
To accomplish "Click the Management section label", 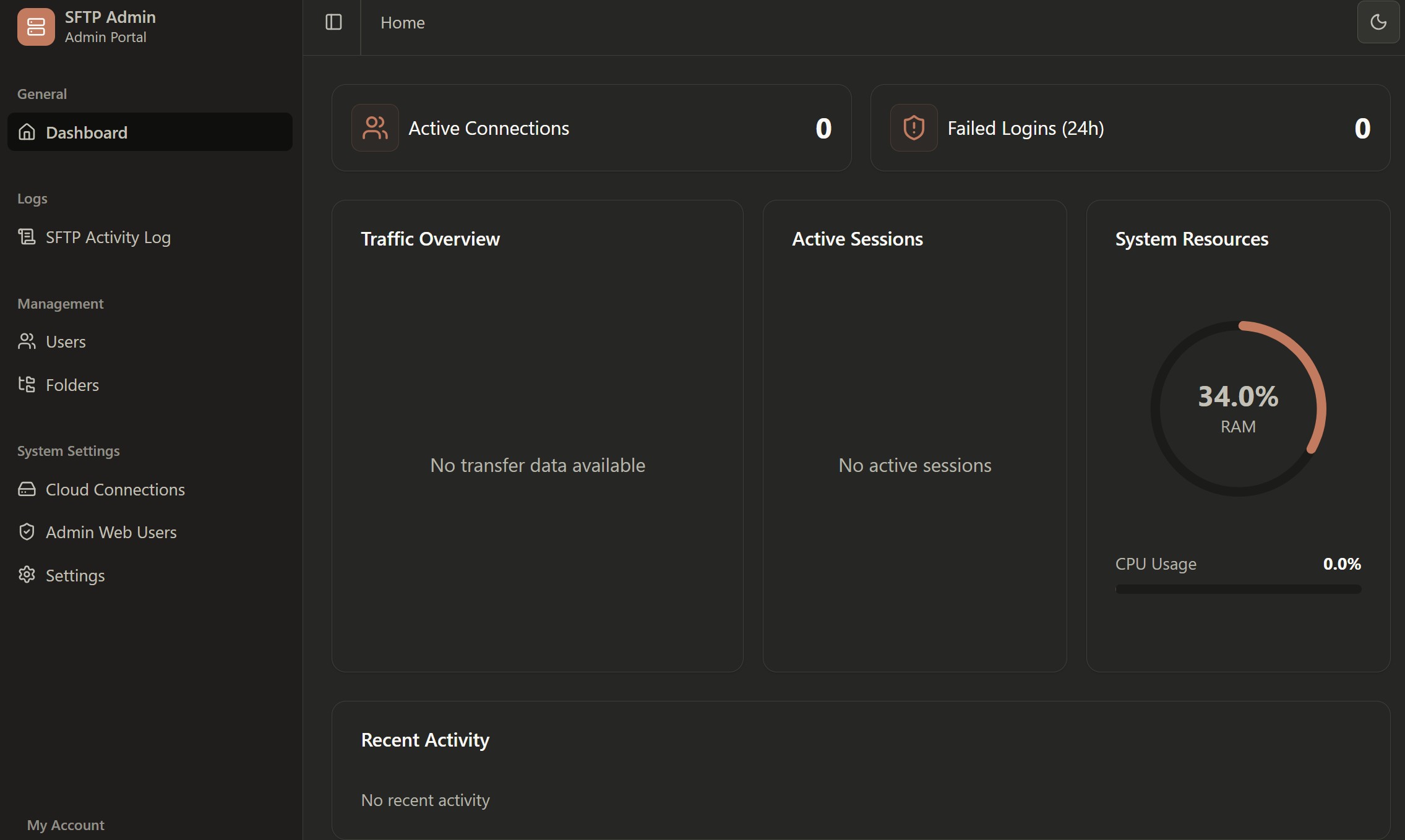I will (61, 304).
